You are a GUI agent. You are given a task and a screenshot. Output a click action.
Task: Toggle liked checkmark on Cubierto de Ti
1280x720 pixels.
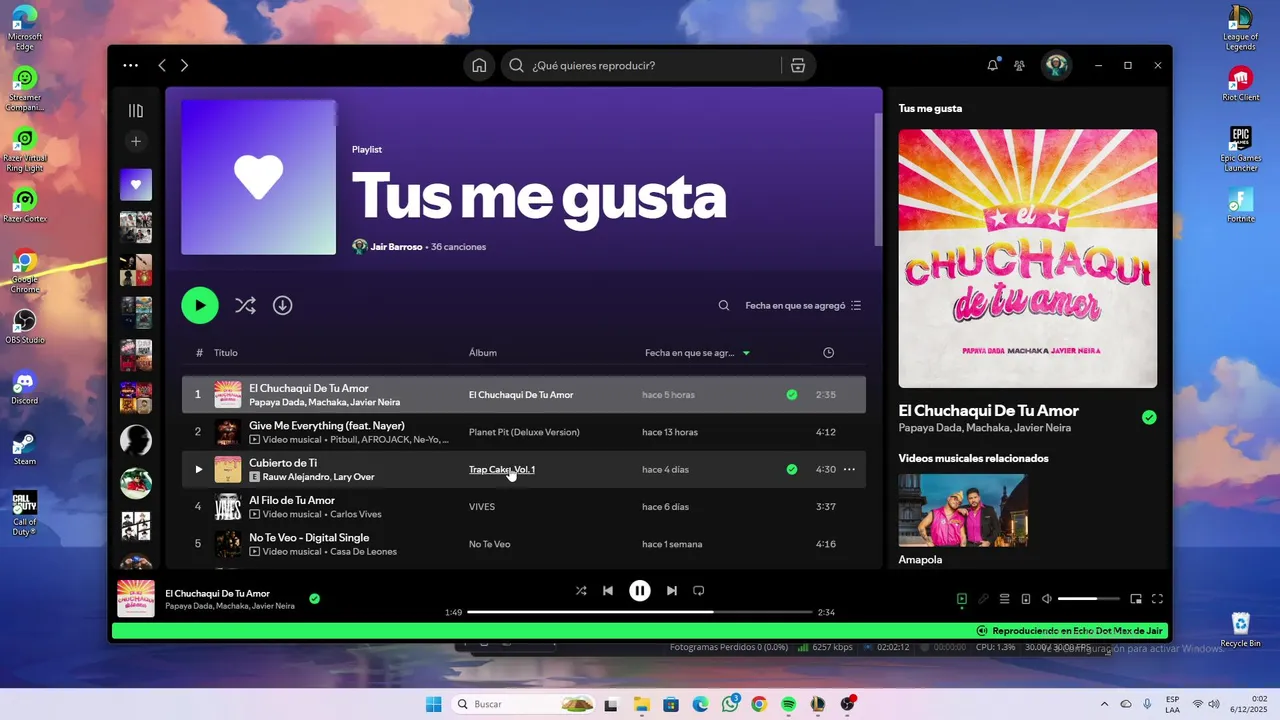792,469
